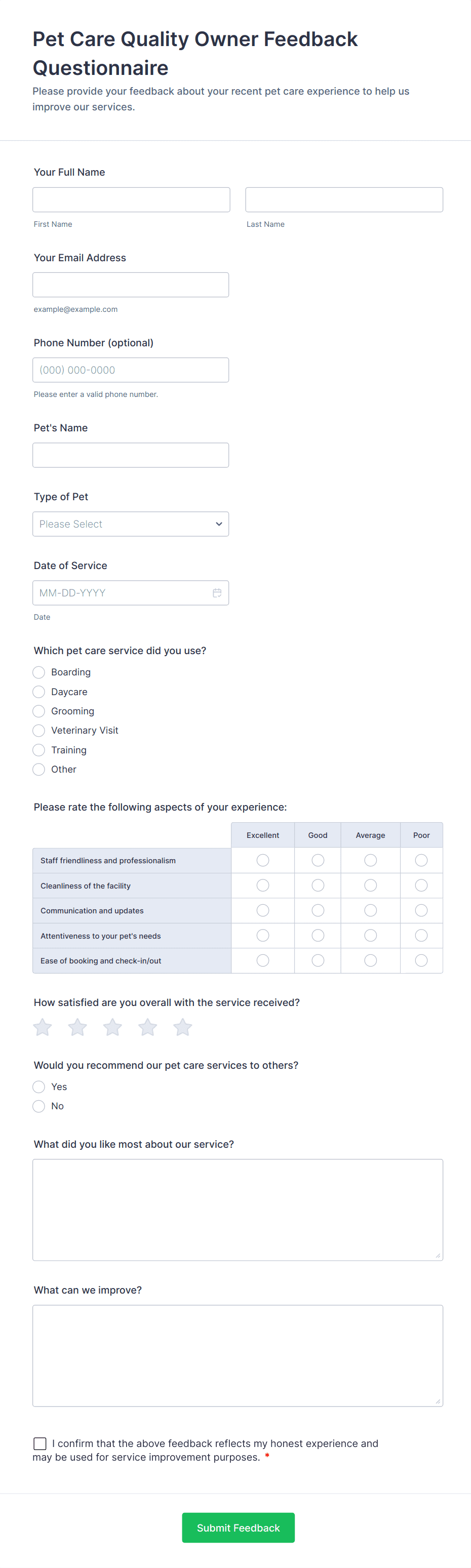Click the First Name field
471x1568 pixels.
click(132, 199)
